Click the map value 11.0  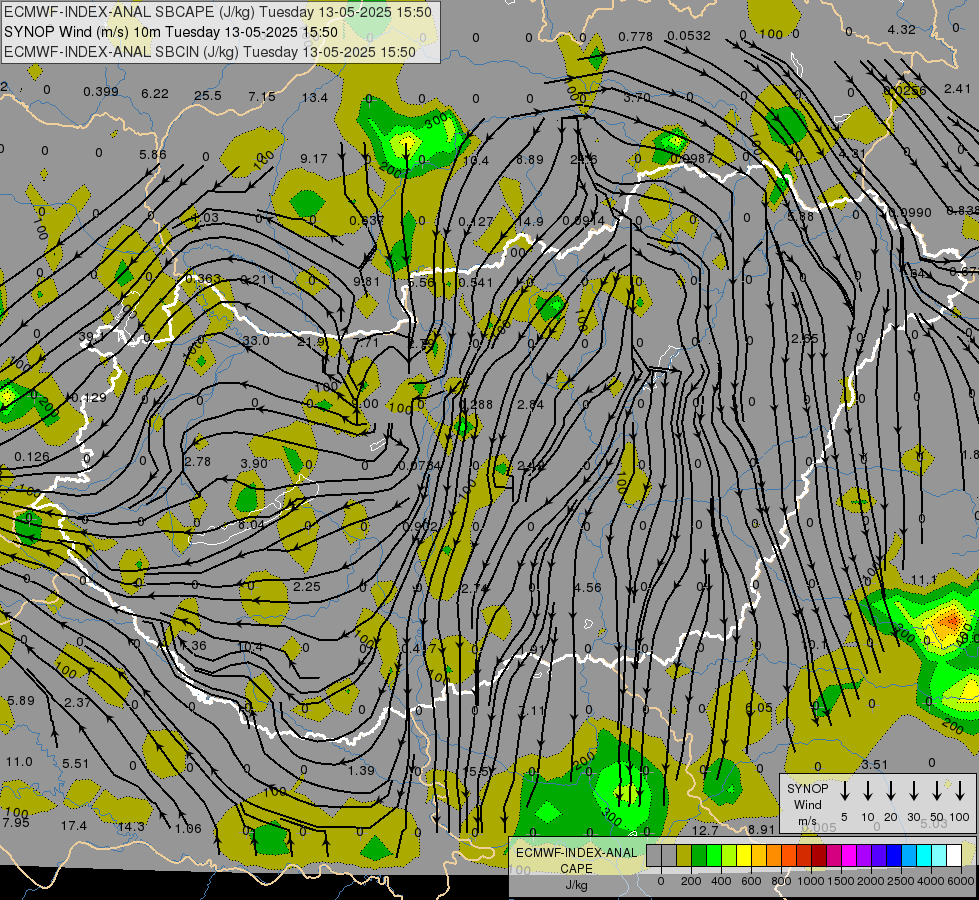tap(19, 761)
